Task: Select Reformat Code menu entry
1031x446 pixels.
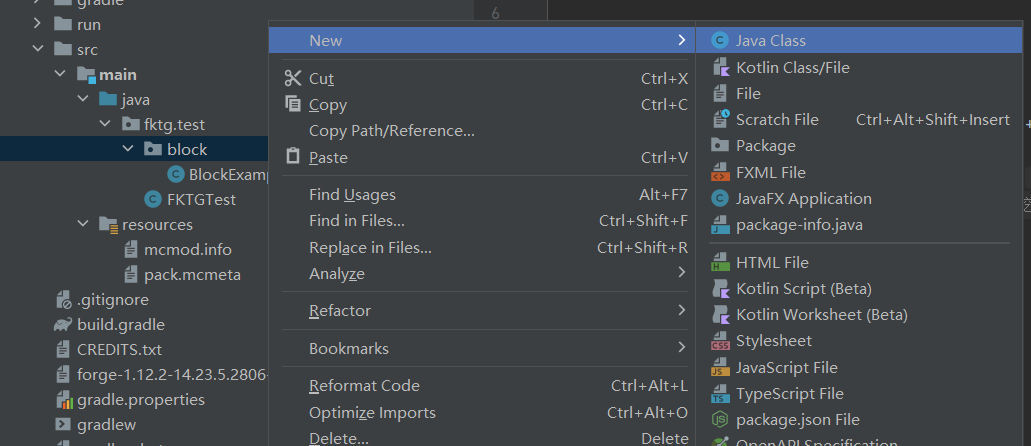Action: 364,386
